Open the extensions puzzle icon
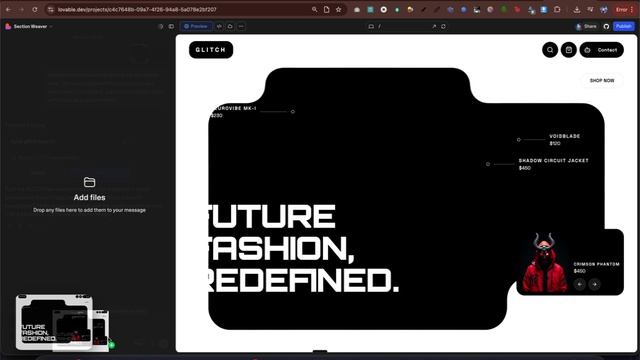 tap(557, 9)
